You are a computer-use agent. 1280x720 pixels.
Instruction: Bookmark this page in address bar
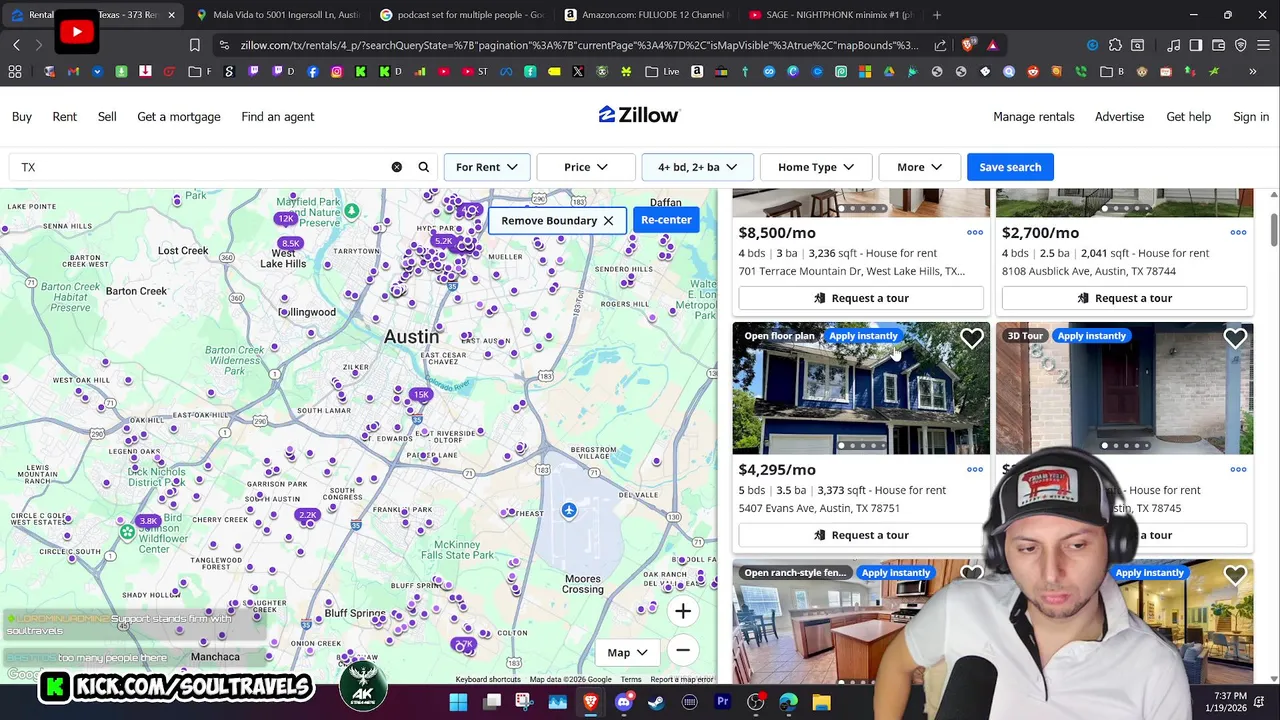[x=195, y=45]
